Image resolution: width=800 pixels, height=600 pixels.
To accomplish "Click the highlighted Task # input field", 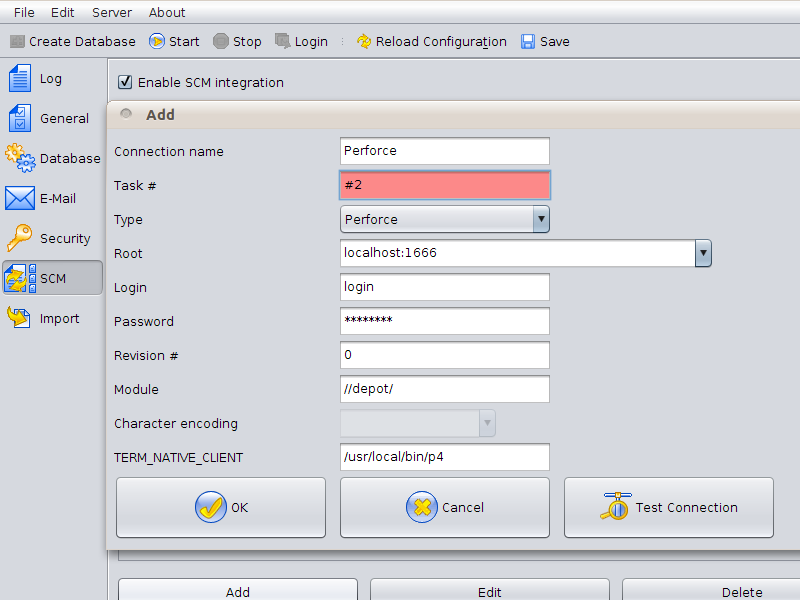I will (445, 185).
